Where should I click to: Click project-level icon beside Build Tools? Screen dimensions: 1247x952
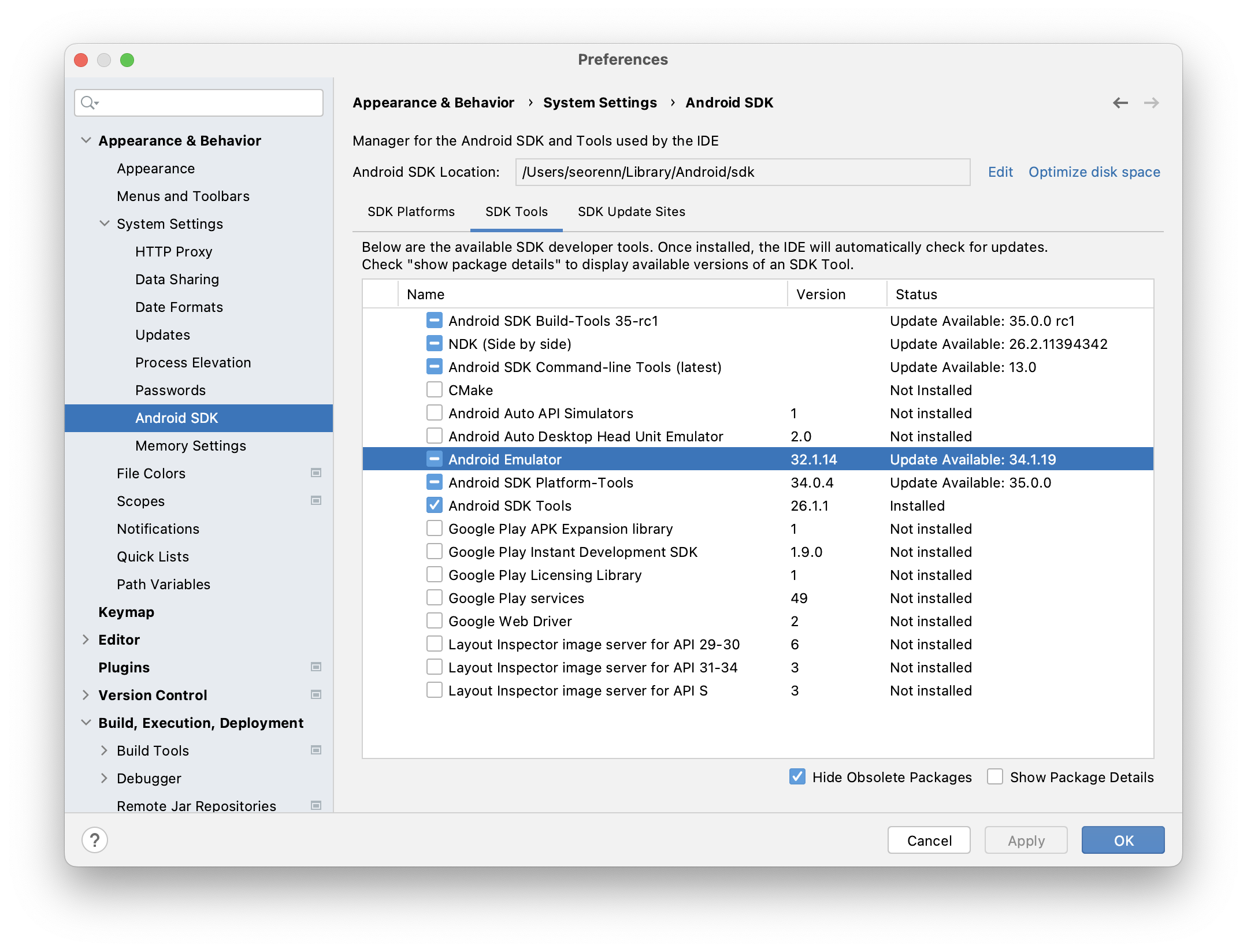click(x=316, y=750)
